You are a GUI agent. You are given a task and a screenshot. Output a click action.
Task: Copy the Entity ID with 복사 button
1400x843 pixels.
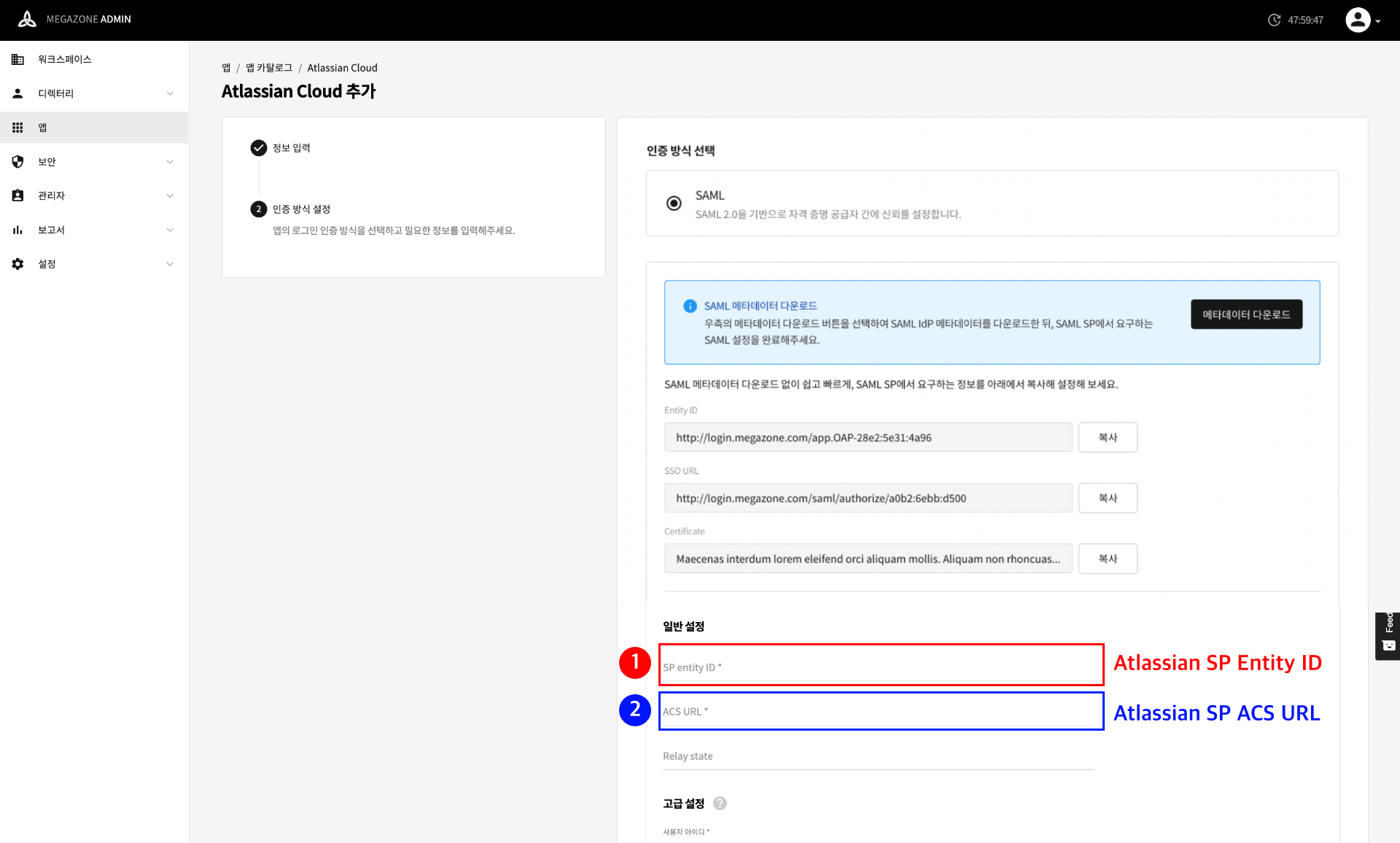click(x=1108, y=438)
